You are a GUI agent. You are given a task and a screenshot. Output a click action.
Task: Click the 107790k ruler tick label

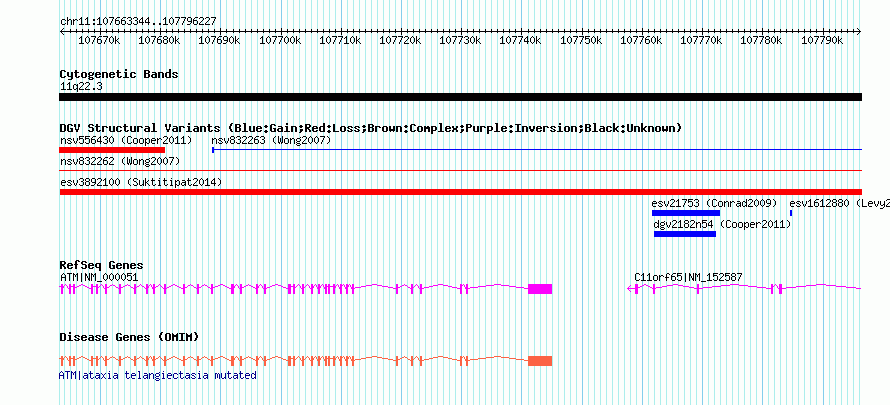pos(821,40)
